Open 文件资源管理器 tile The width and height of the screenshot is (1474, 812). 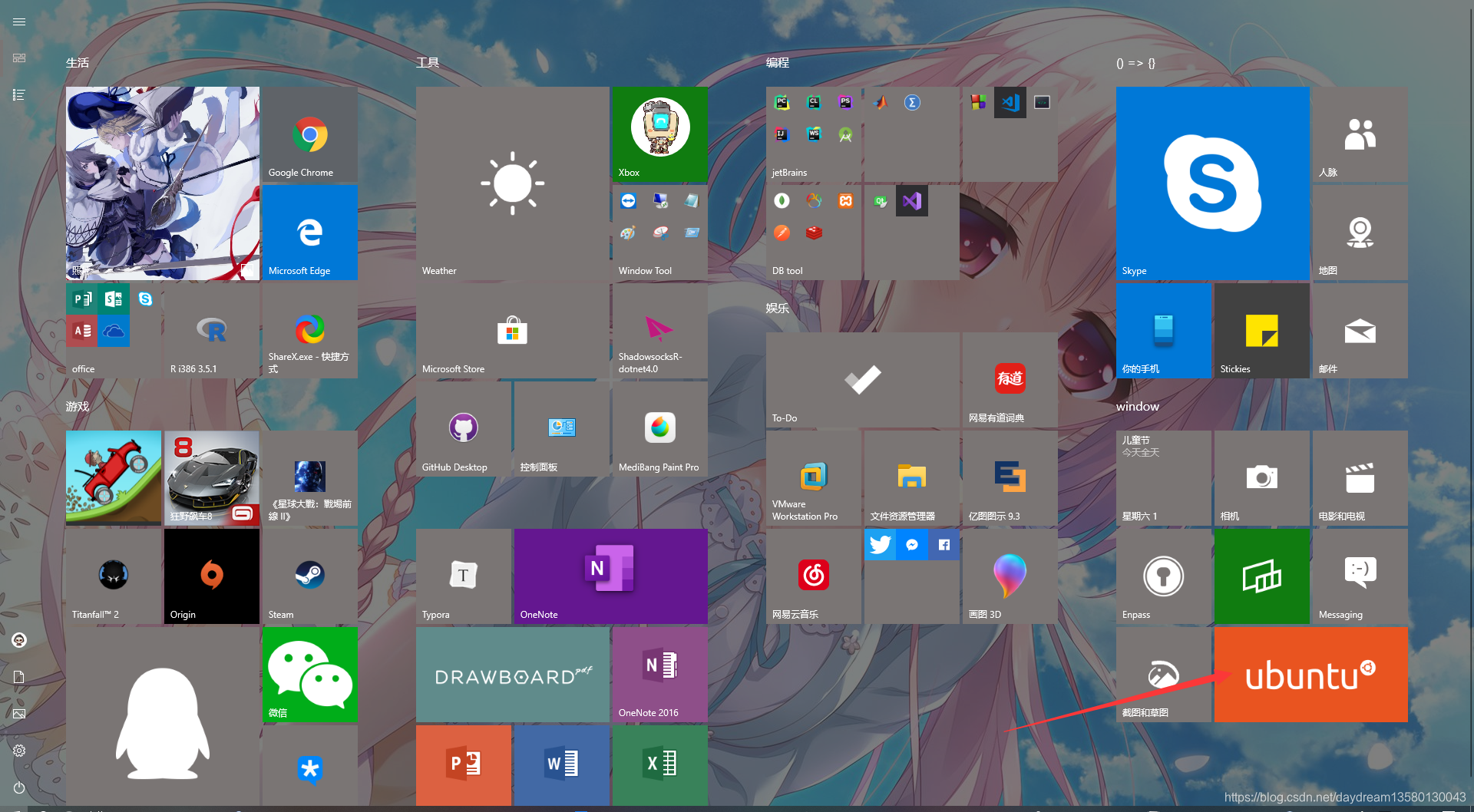[x=912, y=478]
